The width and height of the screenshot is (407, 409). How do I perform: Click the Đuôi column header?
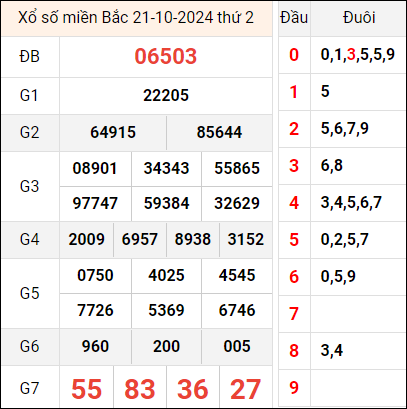pyautogui.click(x=359, y=18)
